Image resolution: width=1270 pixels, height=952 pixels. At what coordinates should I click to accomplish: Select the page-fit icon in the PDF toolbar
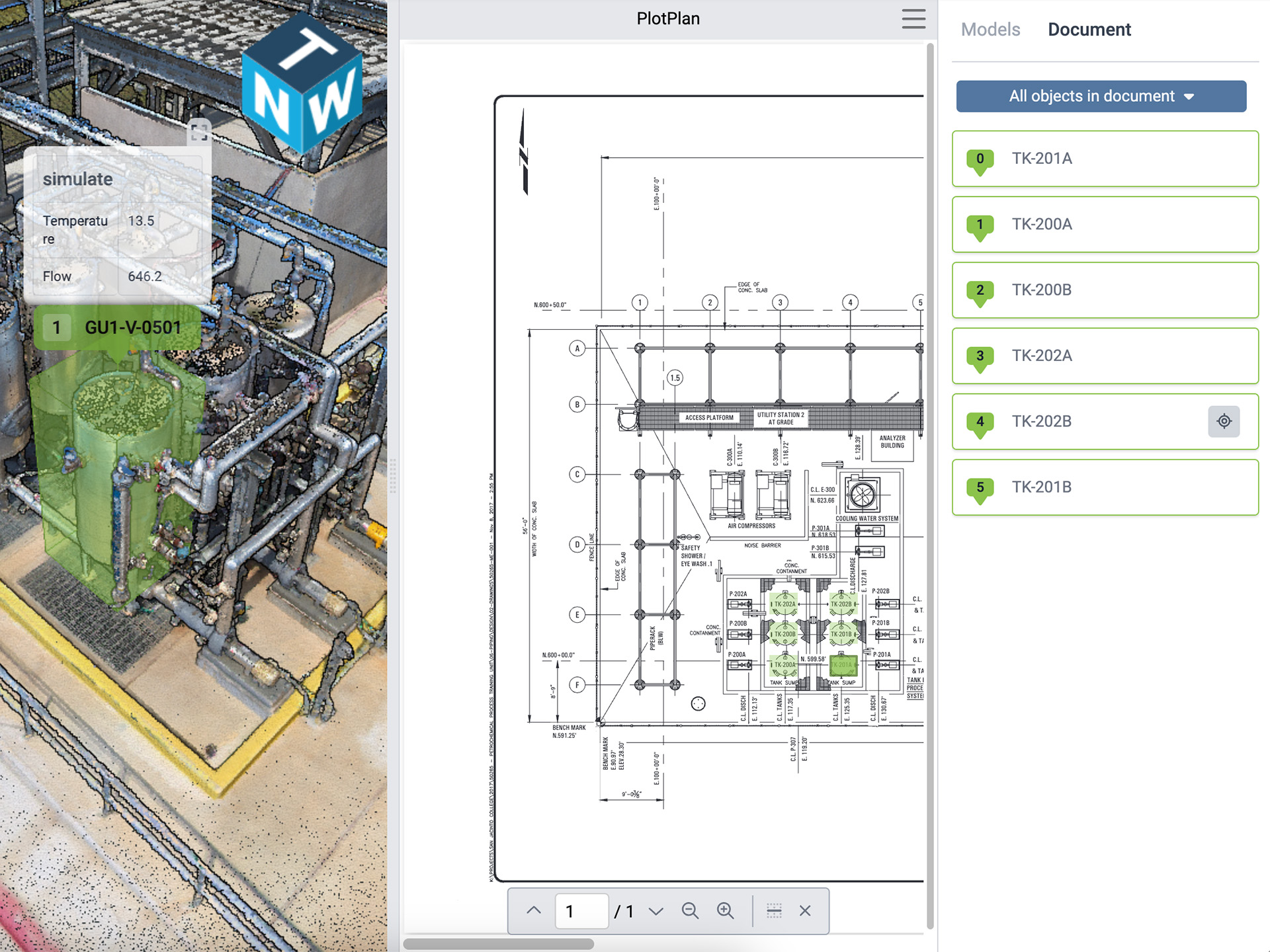click(774, 910)
